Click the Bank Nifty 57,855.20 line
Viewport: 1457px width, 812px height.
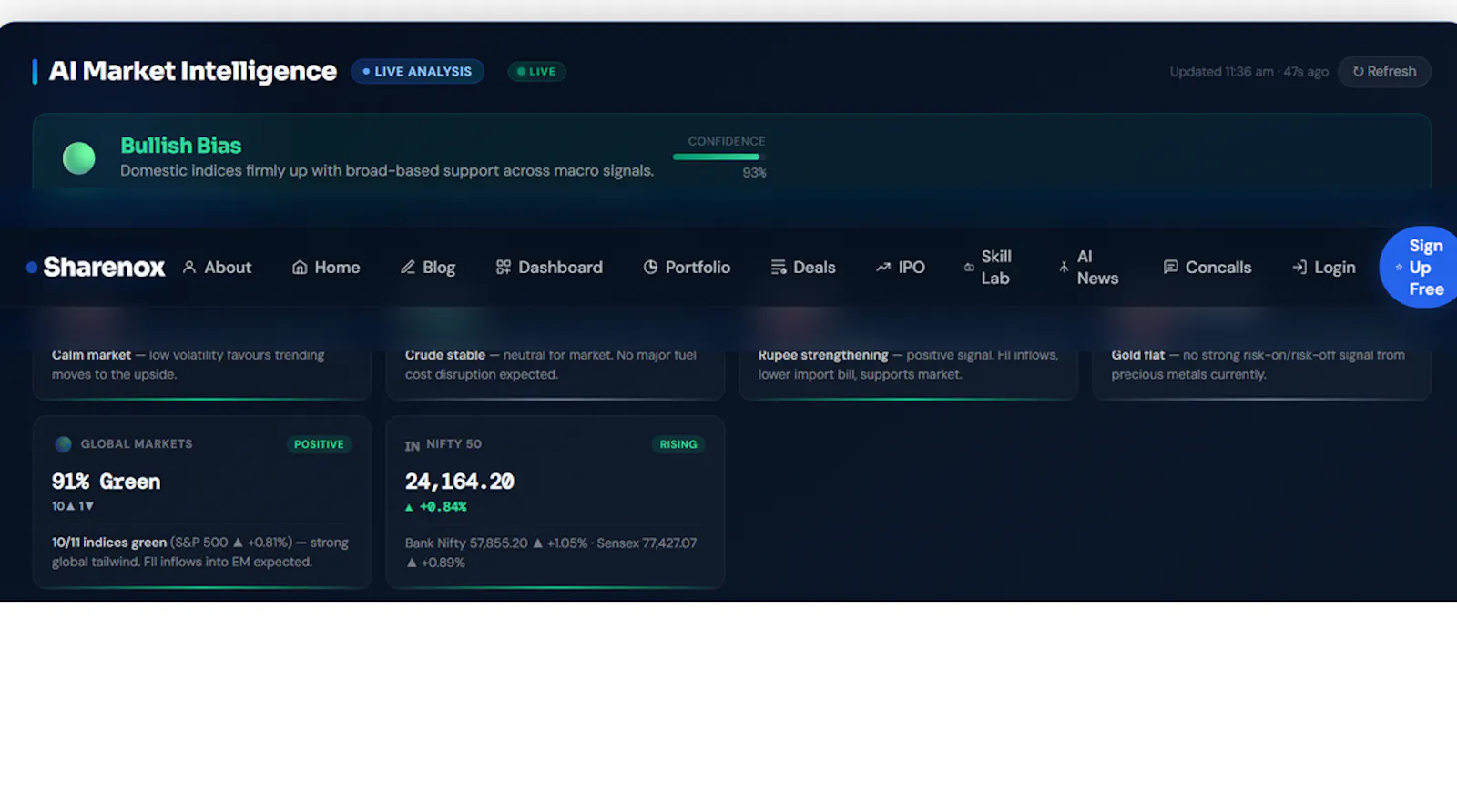coord(551,553)
